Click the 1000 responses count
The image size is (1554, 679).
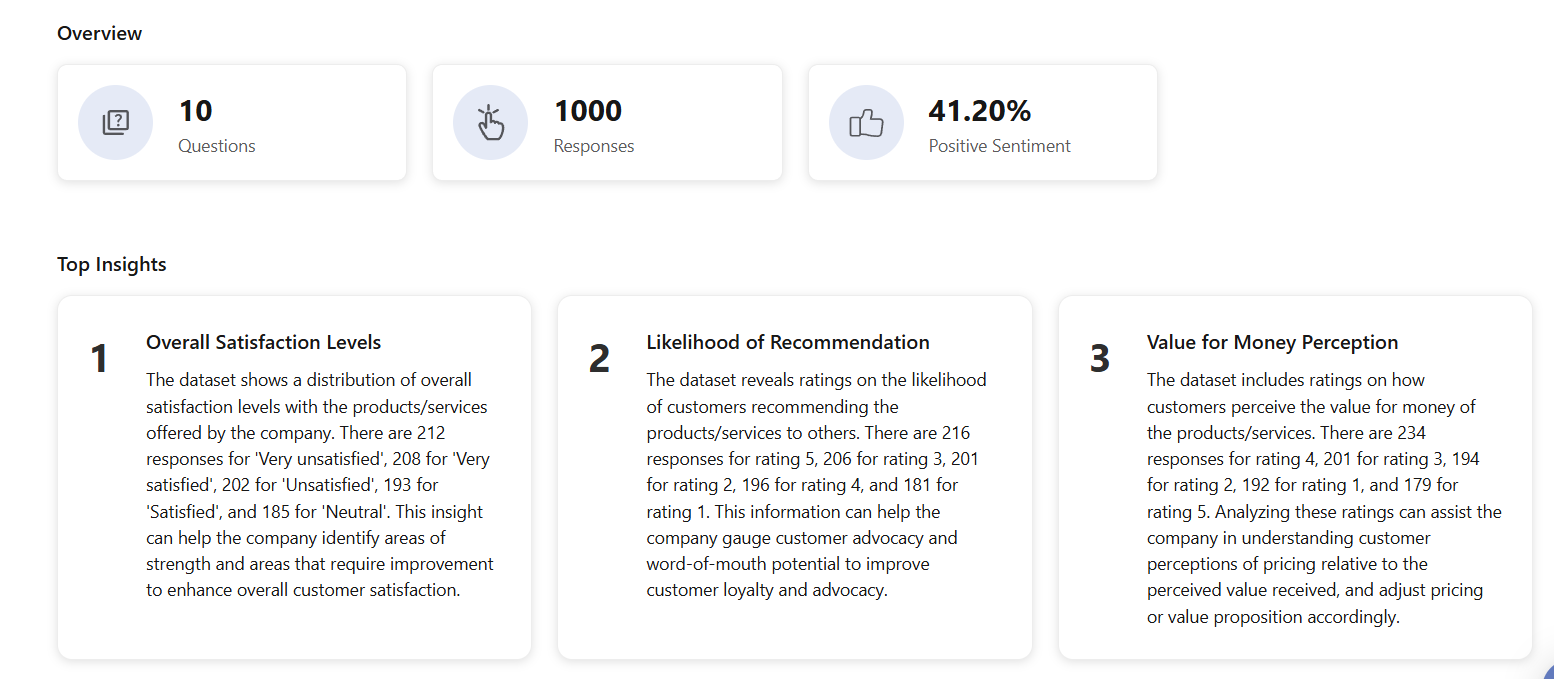(x=588, y=111)
